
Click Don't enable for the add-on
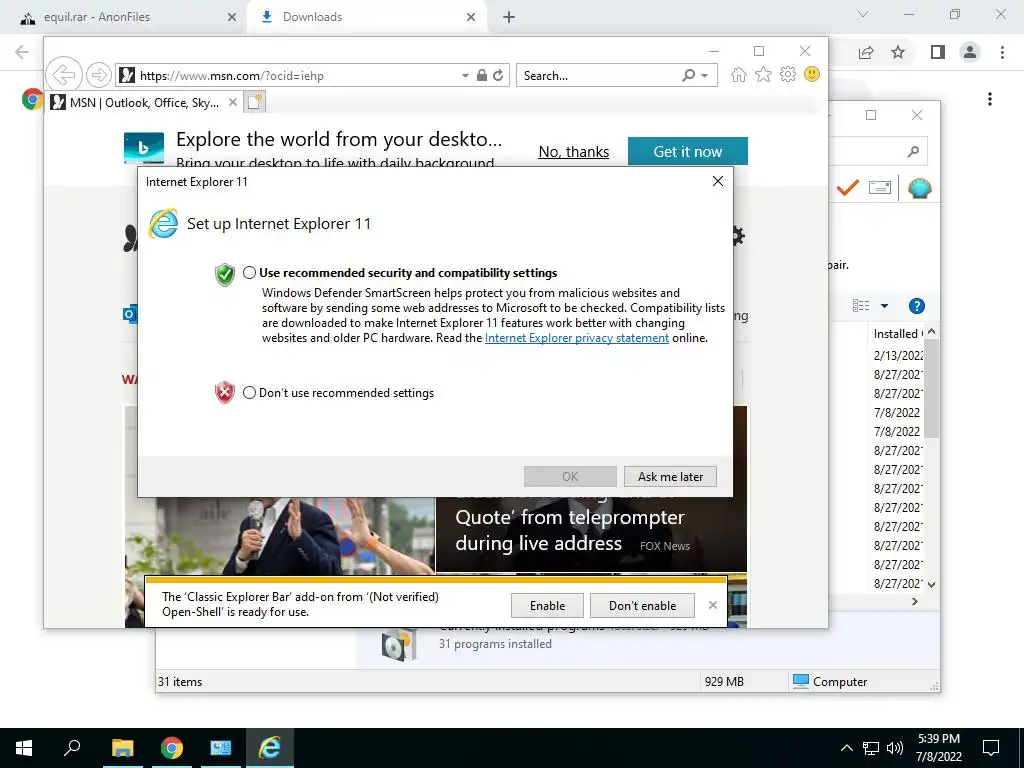coord(643,605)
